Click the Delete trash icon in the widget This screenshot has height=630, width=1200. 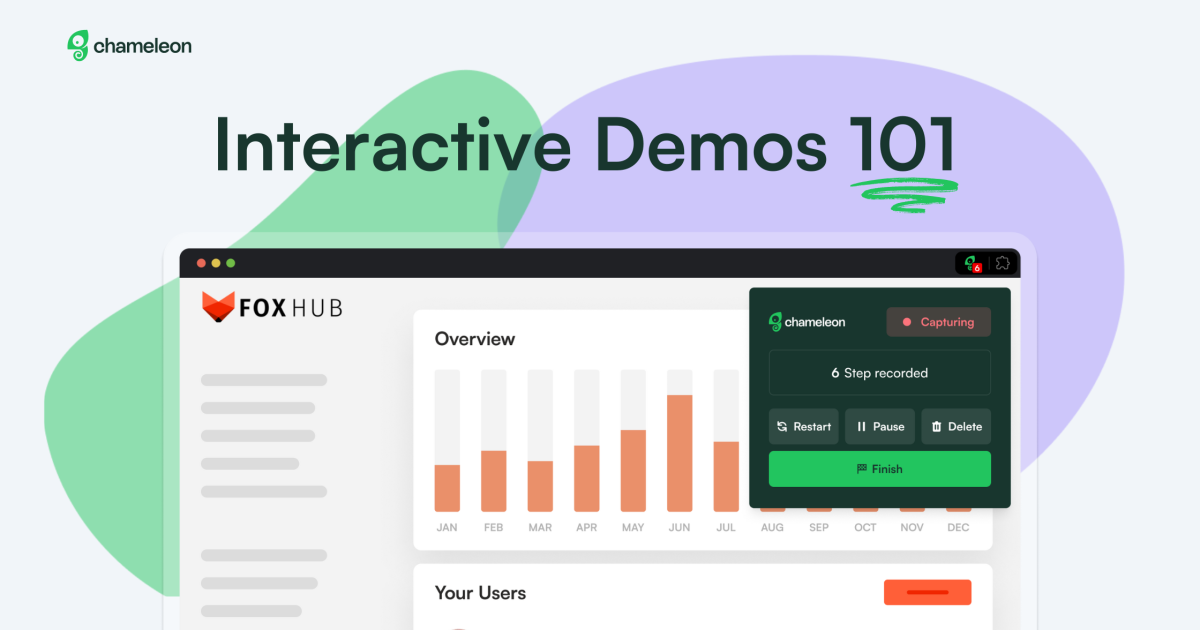tap(937, 426)
